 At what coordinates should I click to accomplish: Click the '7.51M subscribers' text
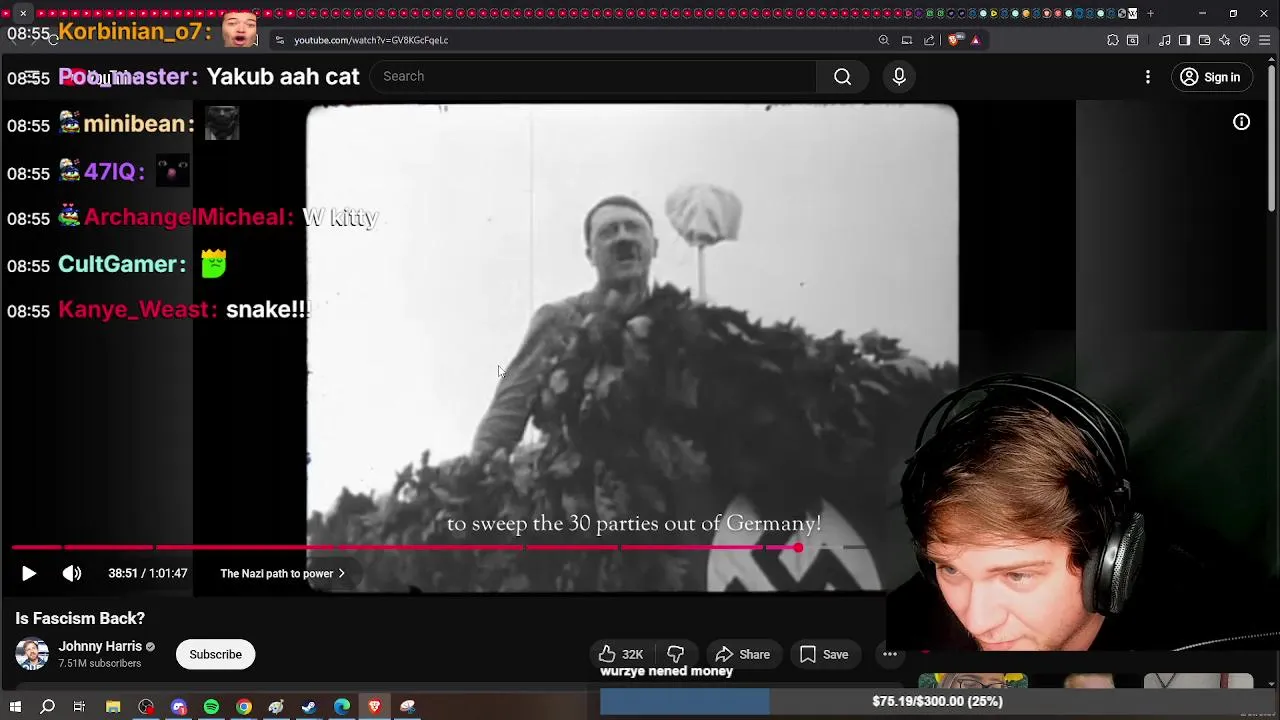99,663
